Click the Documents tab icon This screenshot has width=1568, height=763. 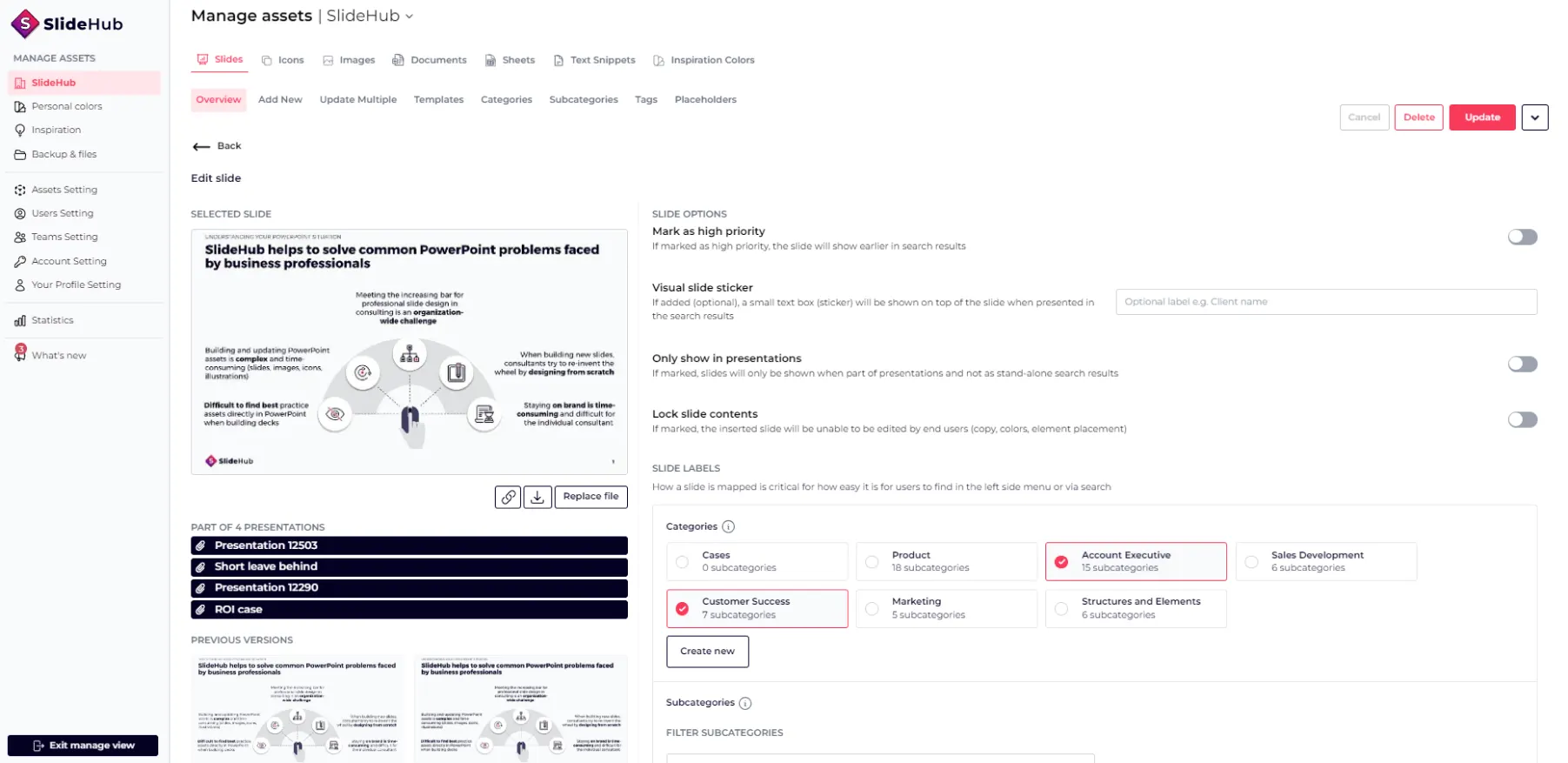click(398, 60)
